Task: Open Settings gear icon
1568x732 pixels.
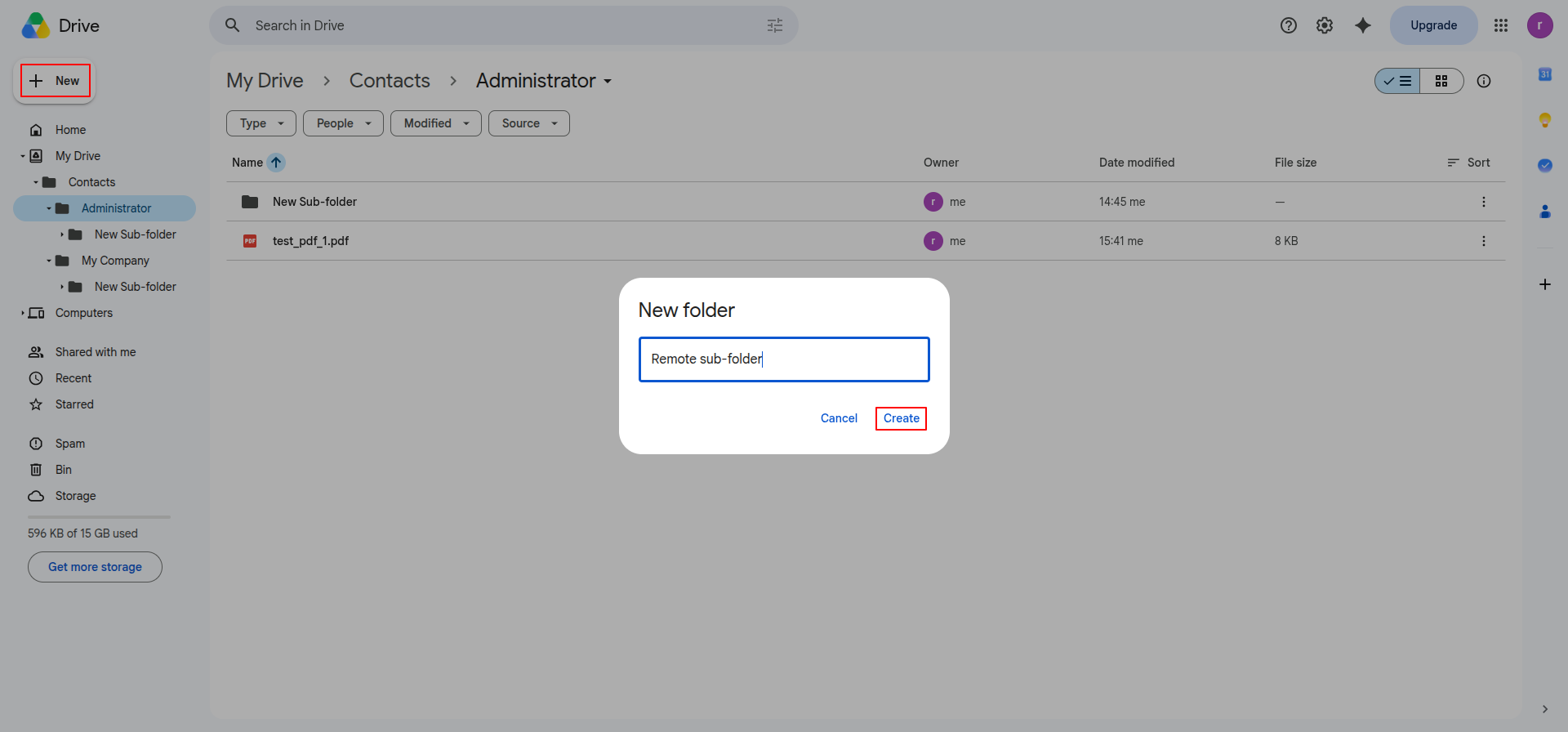Action: [1325, 25]
